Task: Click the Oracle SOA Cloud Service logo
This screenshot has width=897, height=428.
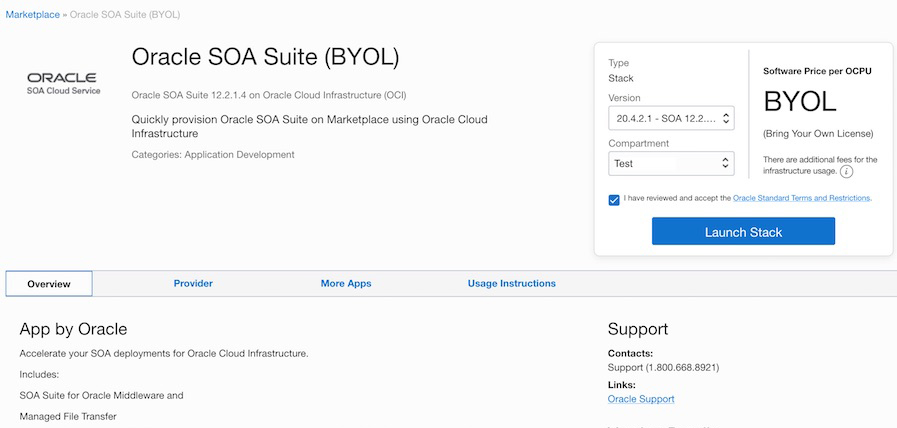Action: pos(62,82)
